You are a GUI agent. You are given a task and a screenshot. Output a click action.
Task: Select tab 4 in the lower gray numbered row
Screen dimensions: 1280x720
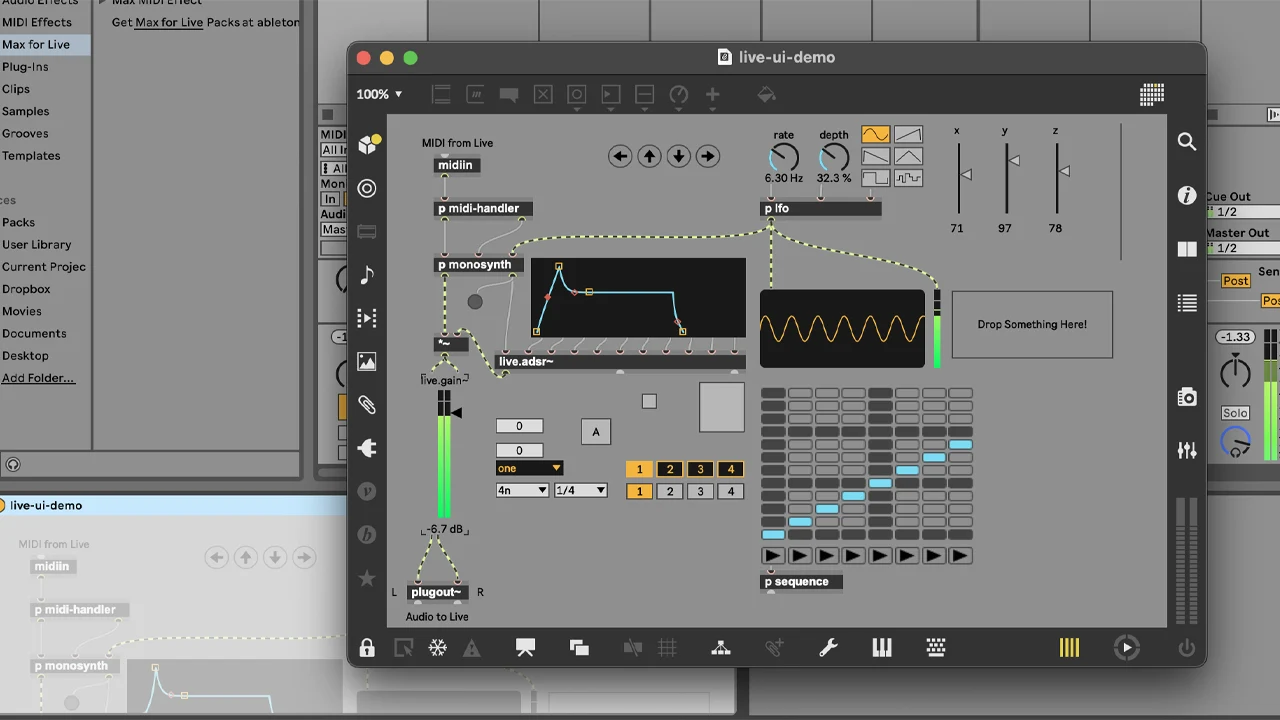pyautogui.click(x=731, y=491)
